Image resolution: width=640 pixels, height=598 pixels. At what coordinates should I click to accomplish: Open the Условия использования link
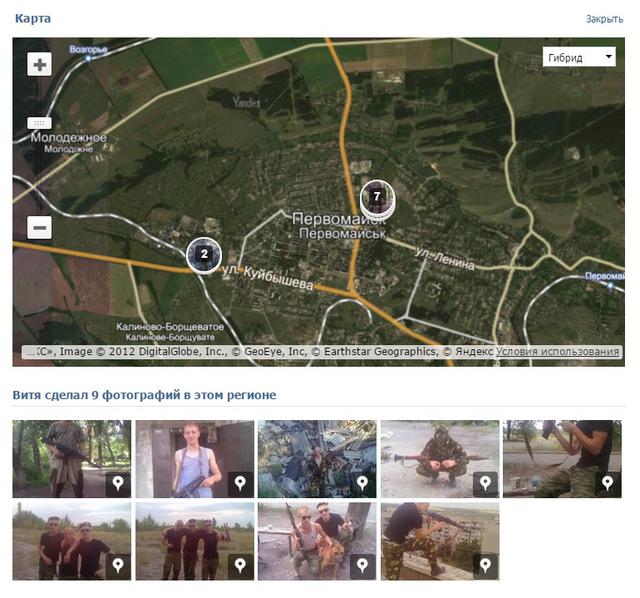click(x=558, y=351)
